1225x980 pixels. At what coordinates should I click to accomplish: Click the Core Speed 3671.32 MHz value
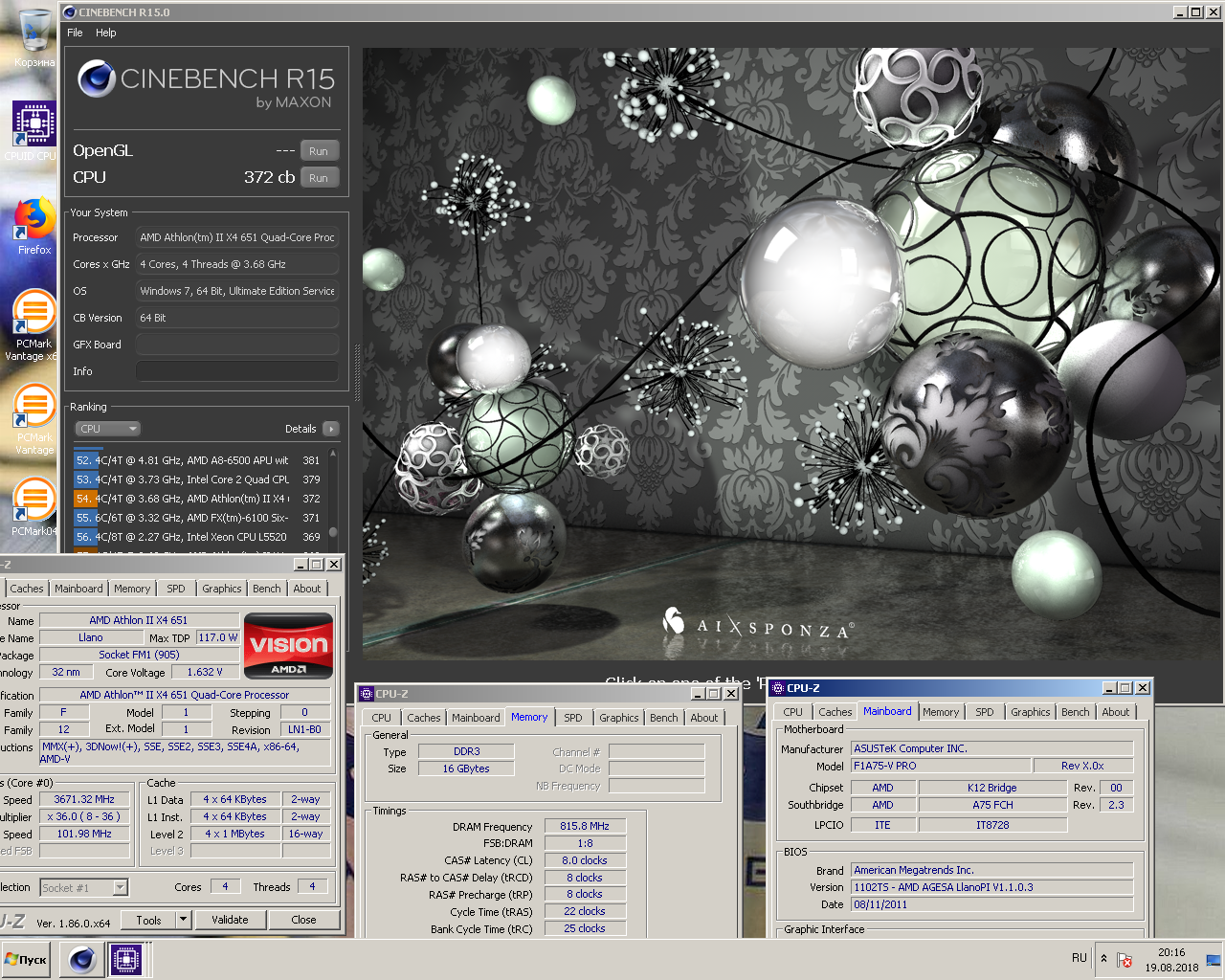(84, 799)
